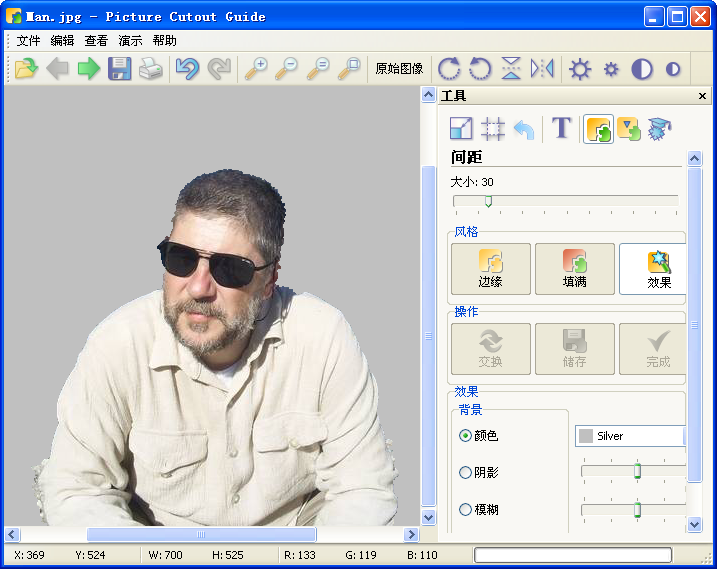Click the 边缘 style button

pos(490,269)
